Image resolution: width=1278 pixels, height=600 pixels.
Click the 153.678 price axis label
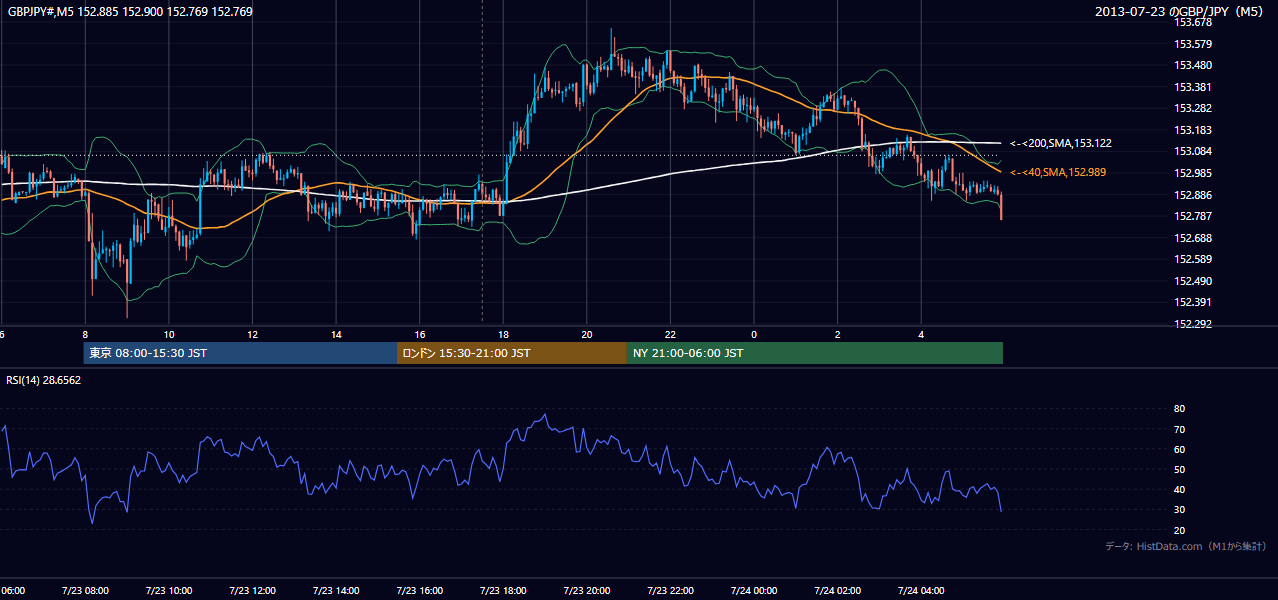1194,22
